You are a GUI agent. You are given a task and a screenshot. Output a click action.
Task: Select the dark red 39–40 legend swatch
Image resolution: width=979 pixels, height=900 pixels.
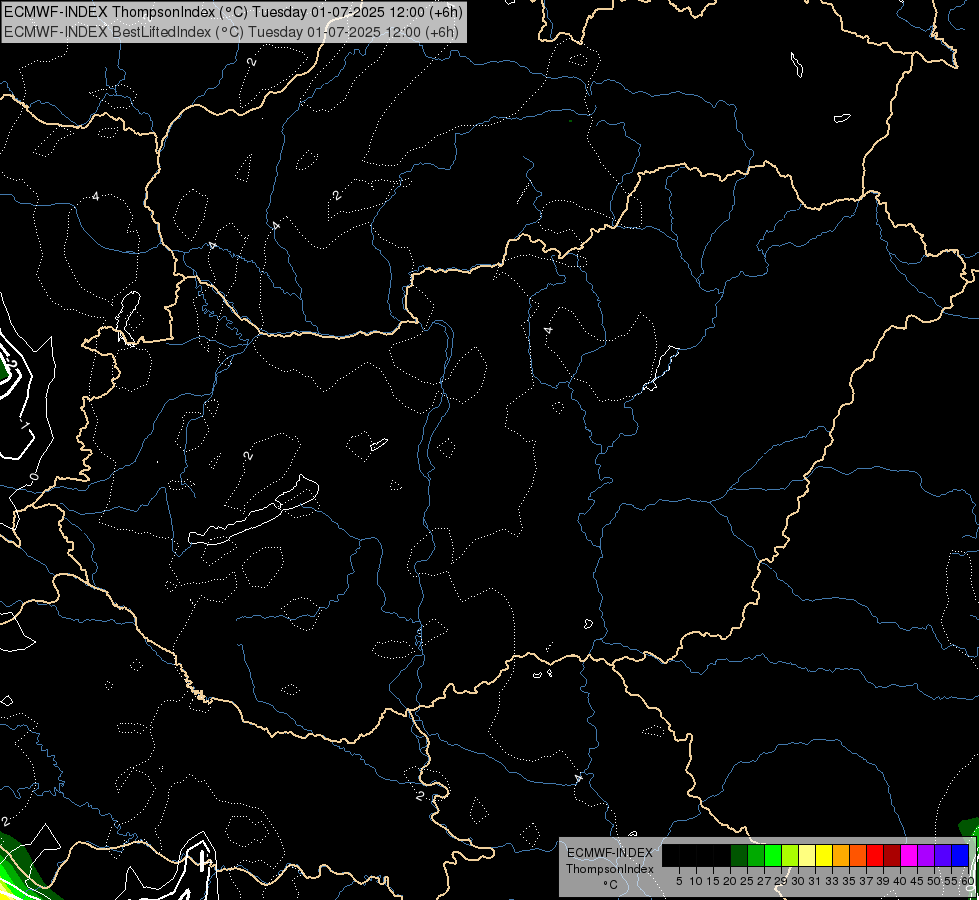[x=892, y=856]
